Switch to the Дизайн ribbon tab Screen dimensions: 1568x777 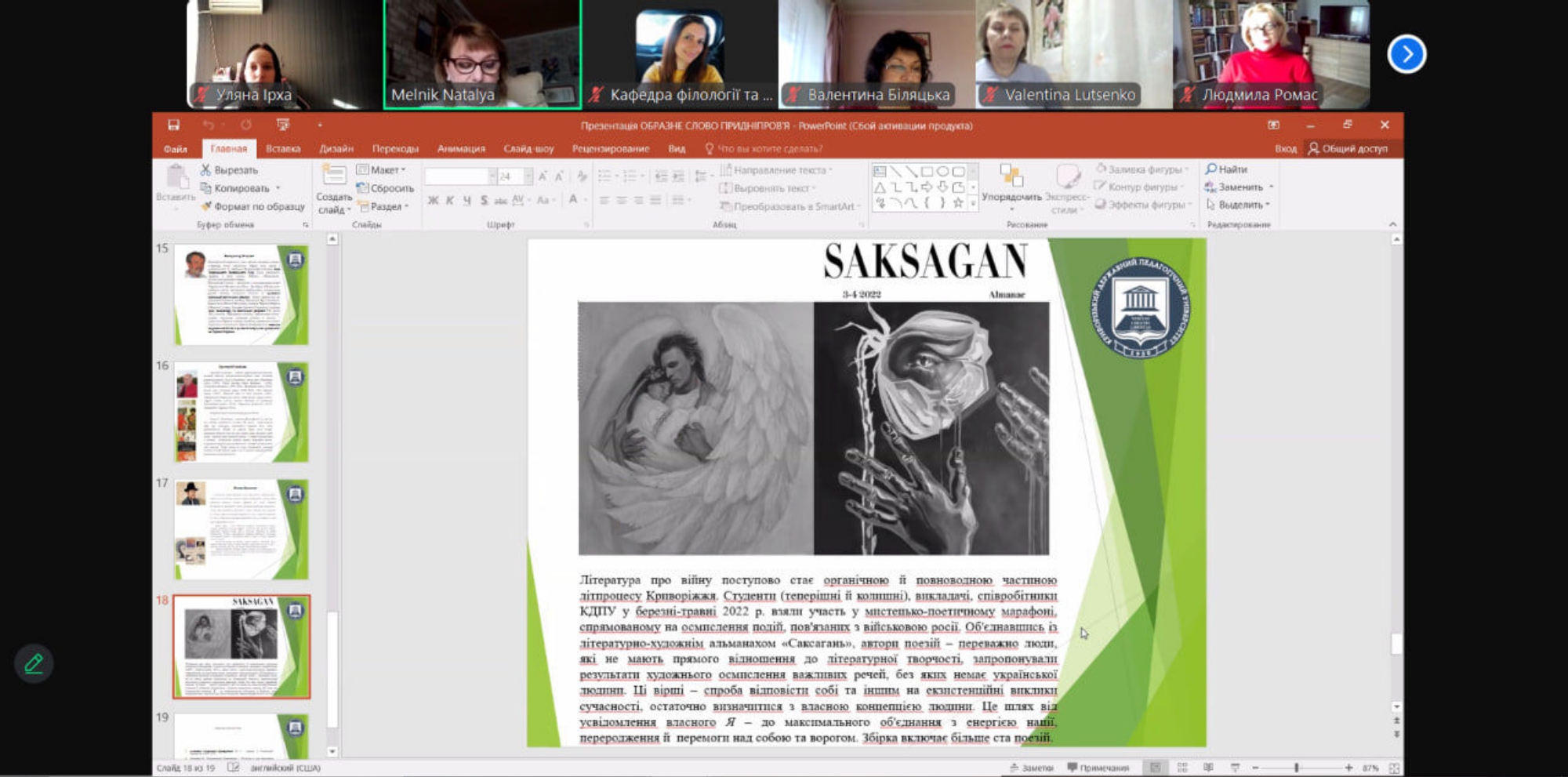[x=336, y=149]
